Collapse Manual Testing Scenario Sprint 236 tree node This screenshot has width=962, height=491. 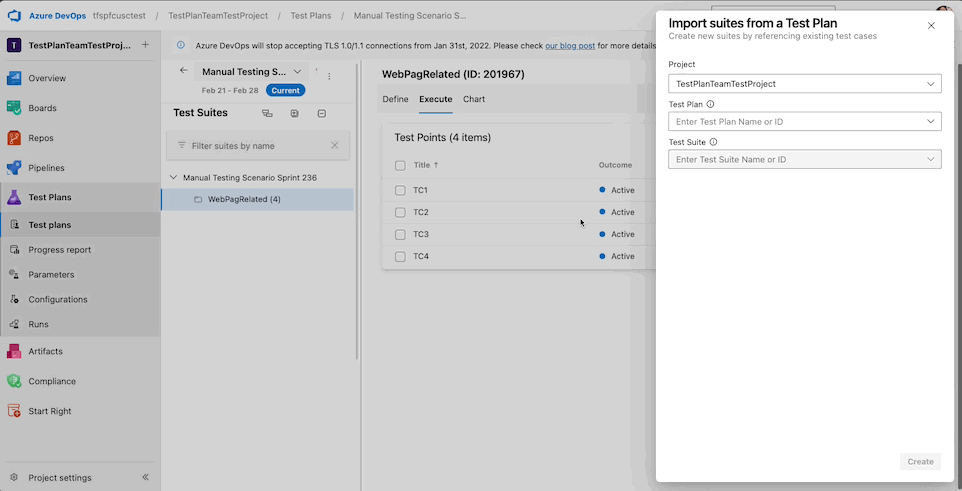click(174, 177)
